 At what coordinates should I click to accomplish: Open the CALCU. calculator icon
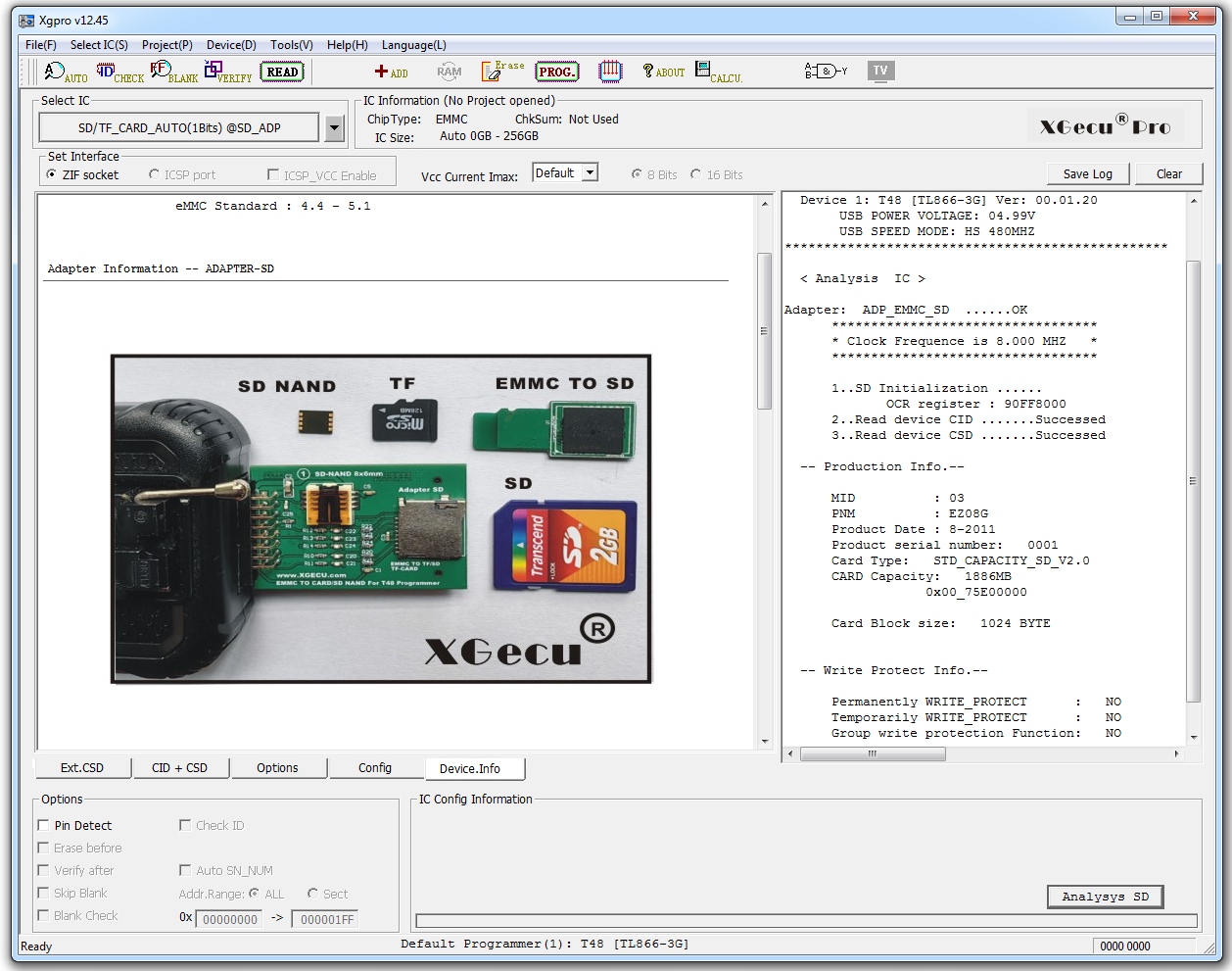(719, 72)
